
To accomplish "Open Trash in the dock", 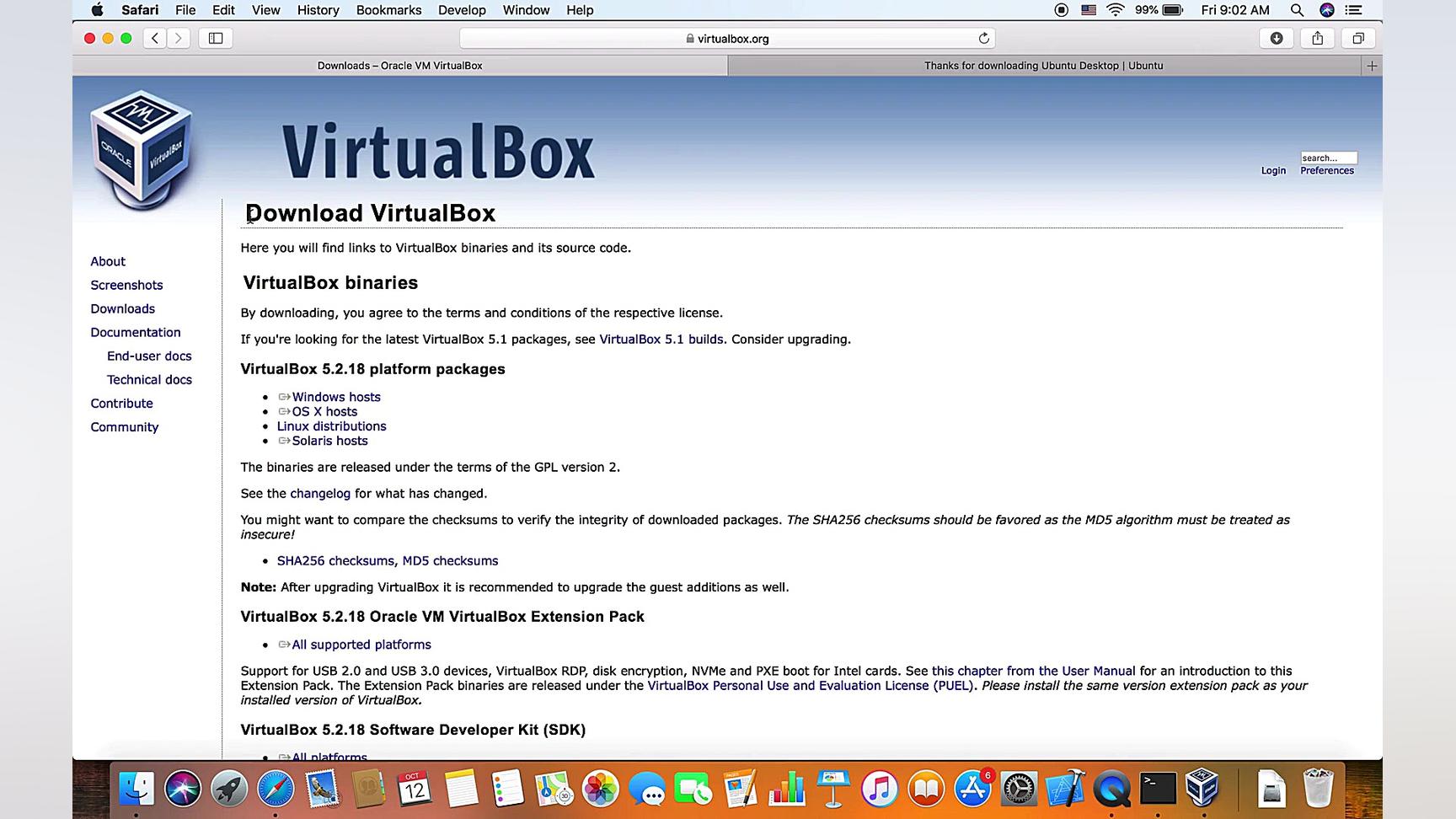I will point(1318,790).
